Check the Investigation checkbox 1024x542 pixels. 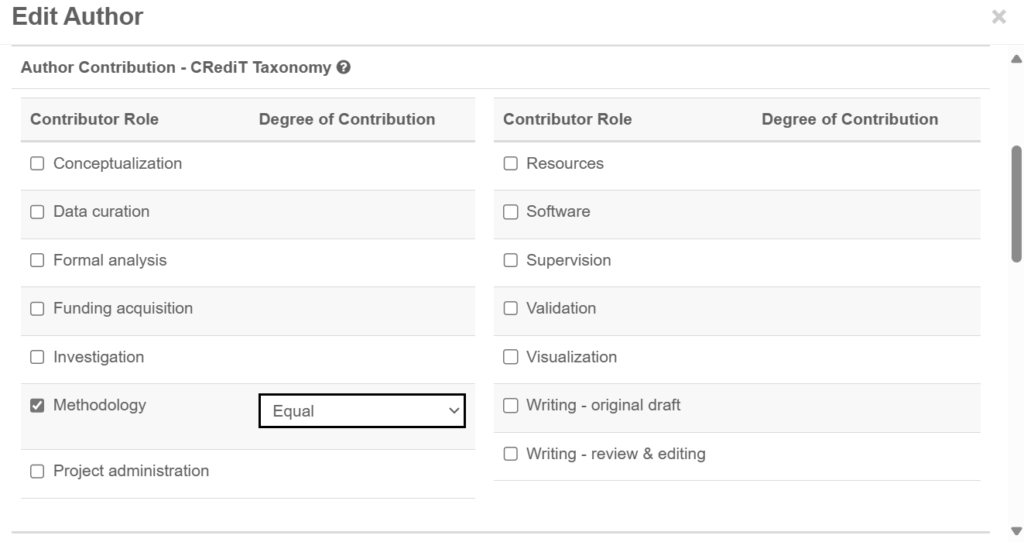click(37, 357)
